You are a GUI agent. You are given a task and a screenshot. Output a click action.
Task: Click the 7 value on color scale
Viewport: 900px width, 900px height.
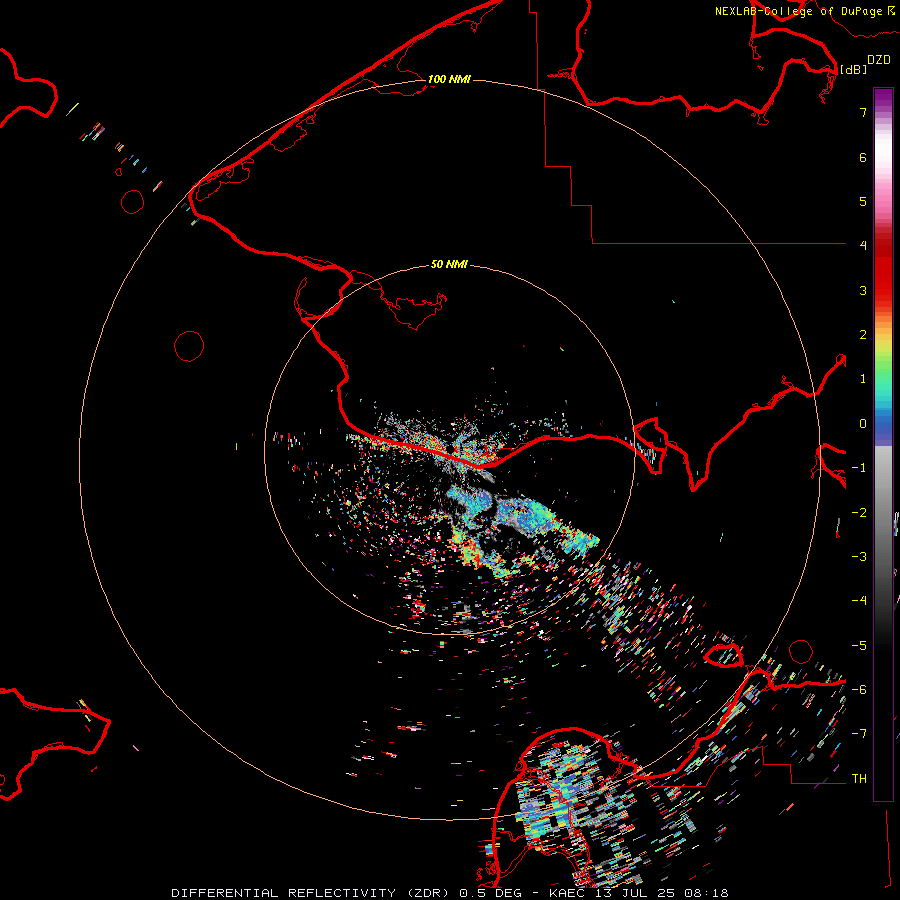863,112
